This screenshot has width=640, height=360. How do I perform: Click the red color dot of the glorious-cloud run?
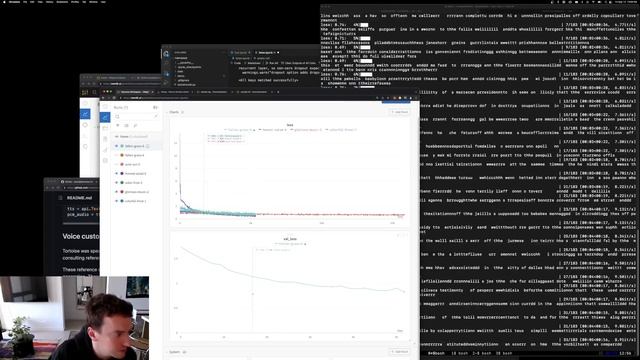pos(122,191)
